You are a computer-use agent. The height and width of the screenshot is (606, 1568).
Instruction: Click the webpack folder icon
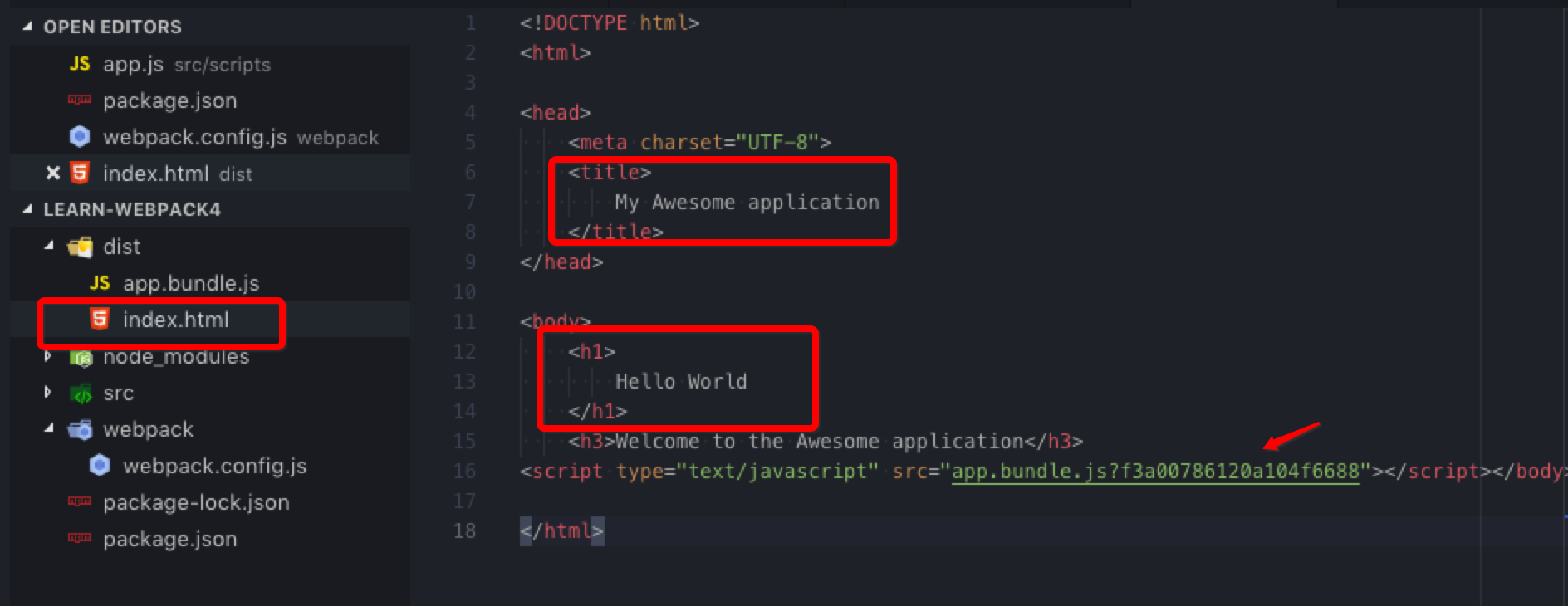81,429
